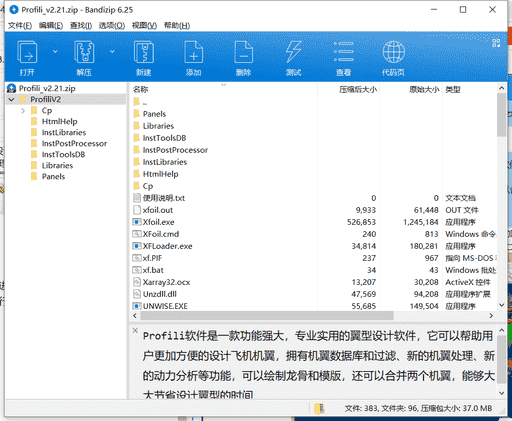
Task: Click the Unzdll.dll file icon
Action: pyautogui.click(x=137, y=294)
